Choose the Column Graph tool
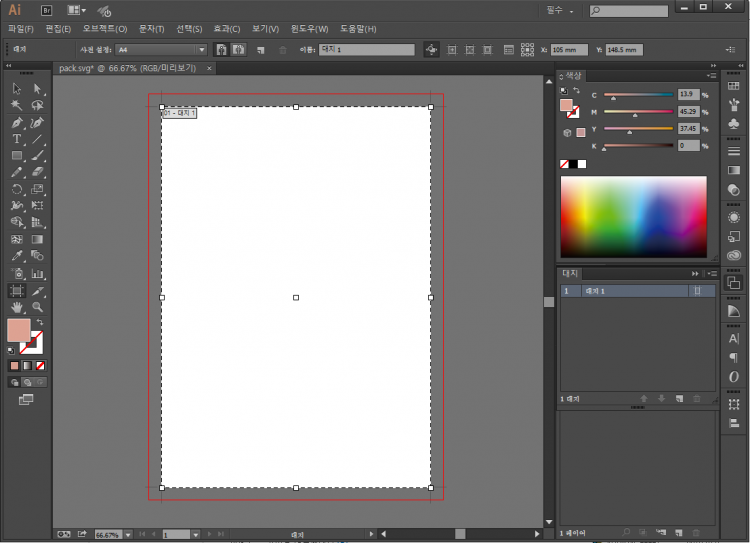This screenshot has height=543, width=750. pos(37,274)
